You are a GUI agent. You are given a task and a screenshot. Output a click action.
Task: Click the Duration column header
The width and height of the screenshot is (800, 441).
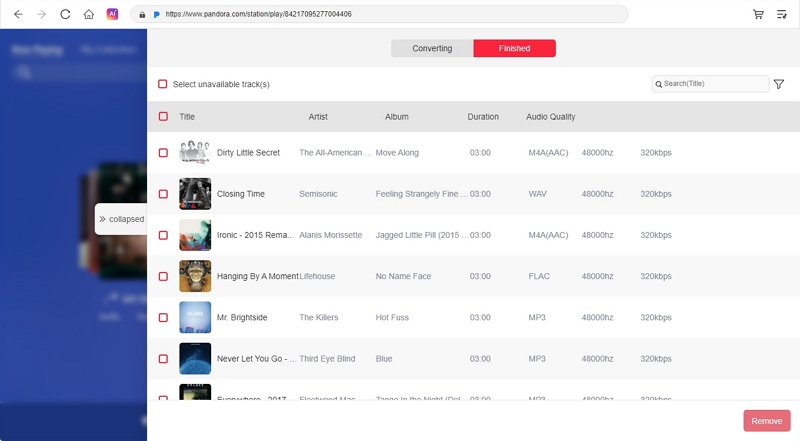coord(483,117)
